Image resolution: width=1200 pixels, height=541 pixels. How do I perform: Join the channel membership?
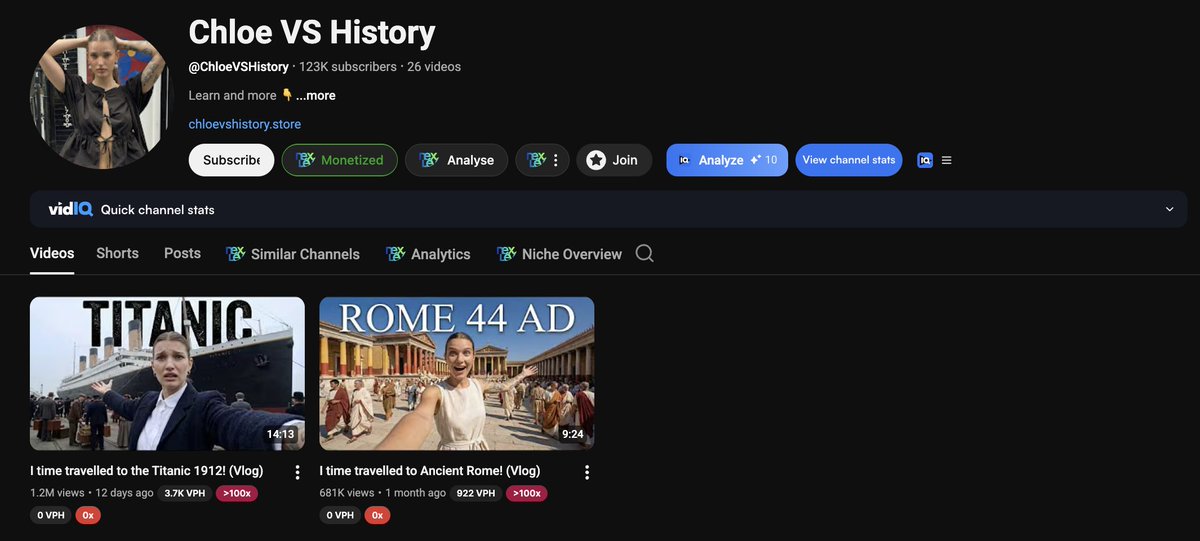tap(614, 160)
